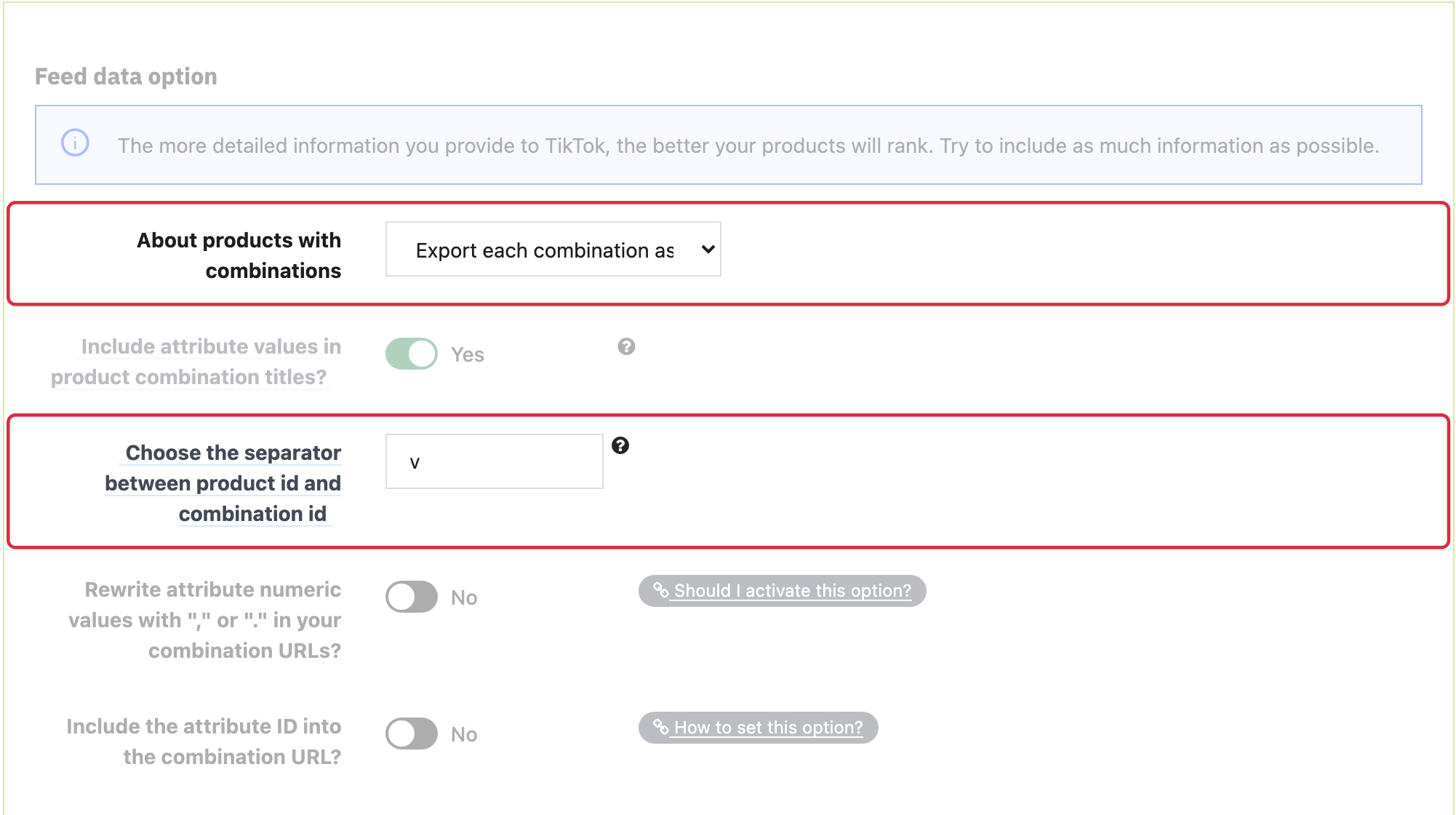Viewport: 1456px width, 815px height.
Task: Click the 'Include attribute values in product combination titles?' label
Action: [x=196, y=362]
